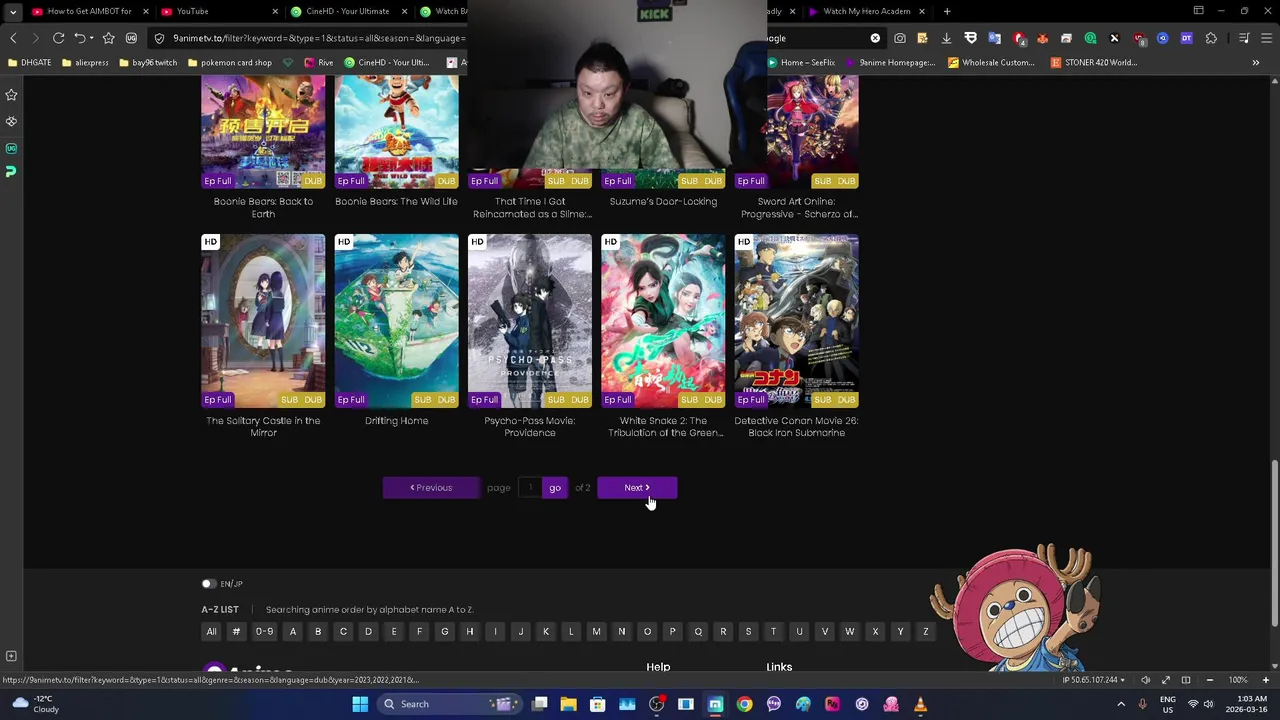
Task: Open the Psycho-Pass Movie: Providence poster
Action: pos(530,321)
